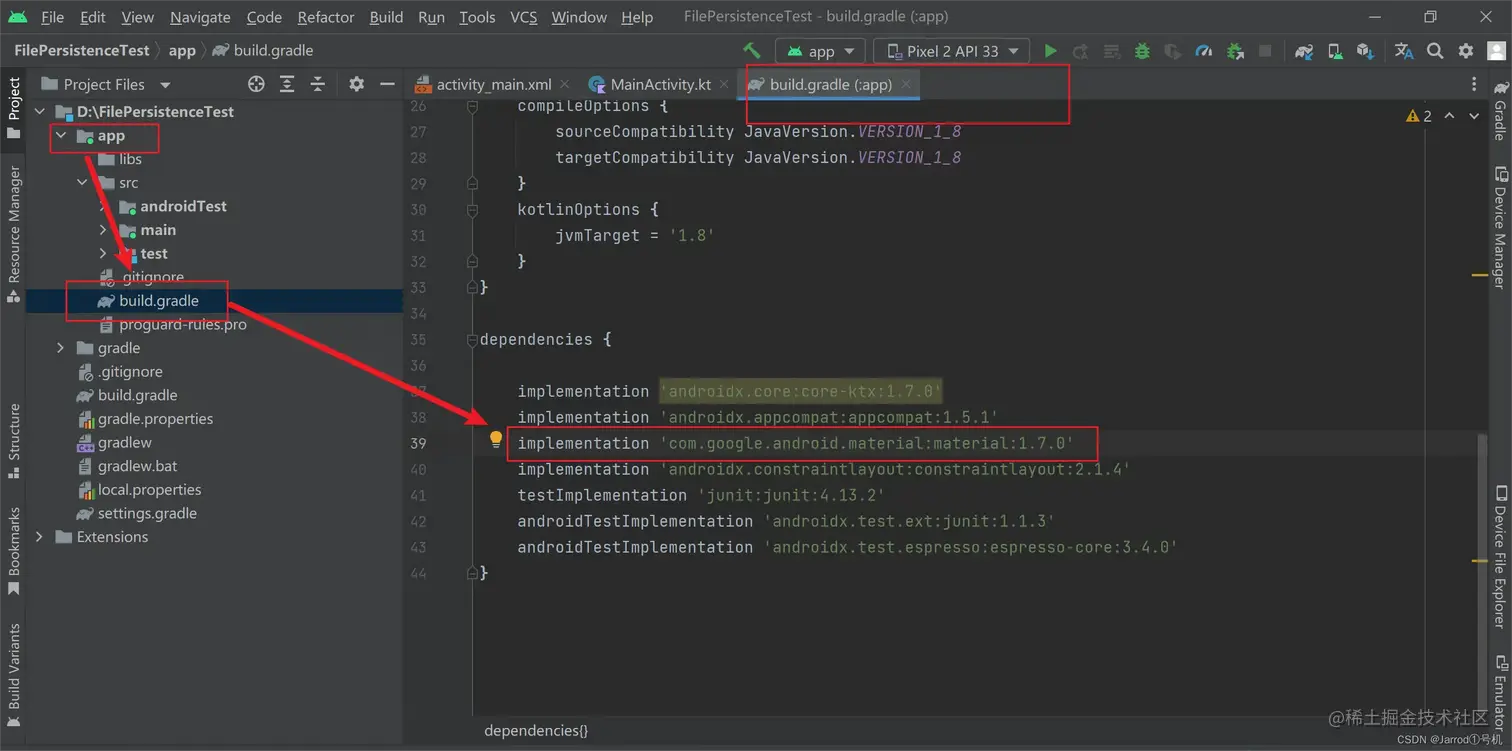Click the Debug app bug icon
This screenshot has width=1512, height=751.
[x=1142, y=51]
